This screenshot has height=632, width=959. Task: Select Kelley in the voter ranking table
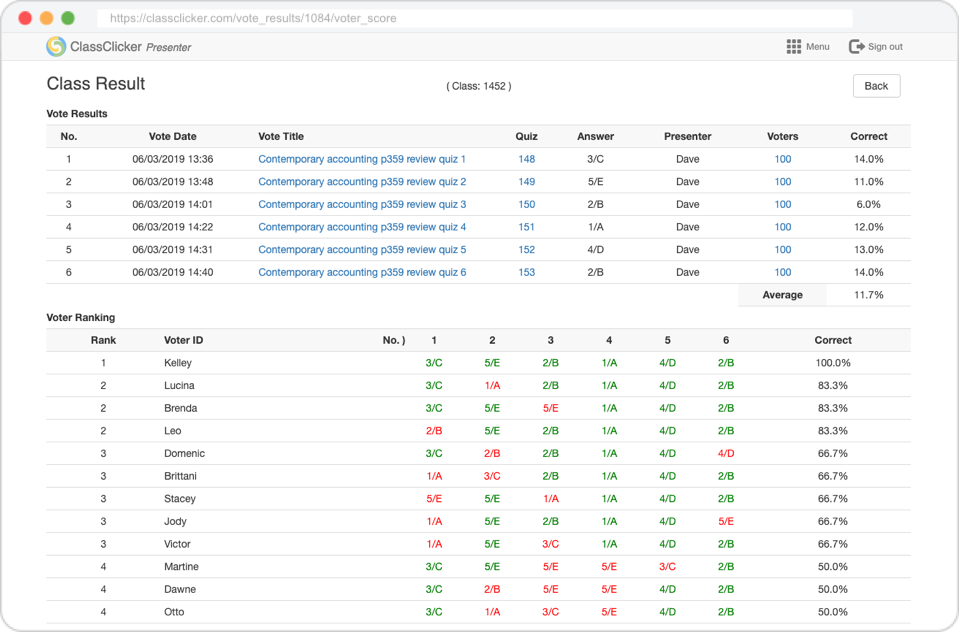pos(178,362)
